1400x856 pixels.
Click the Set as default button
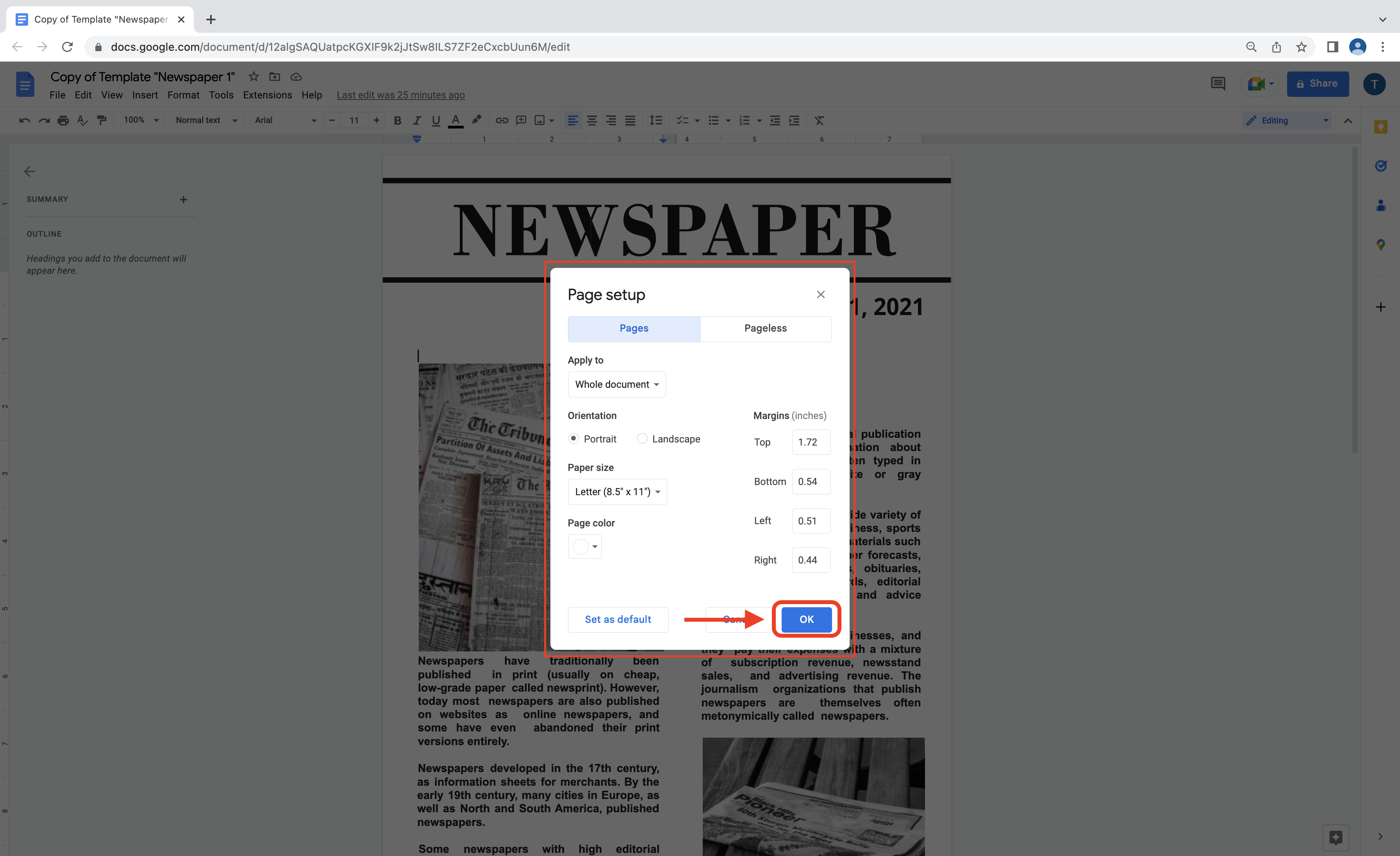pos(618,619)
